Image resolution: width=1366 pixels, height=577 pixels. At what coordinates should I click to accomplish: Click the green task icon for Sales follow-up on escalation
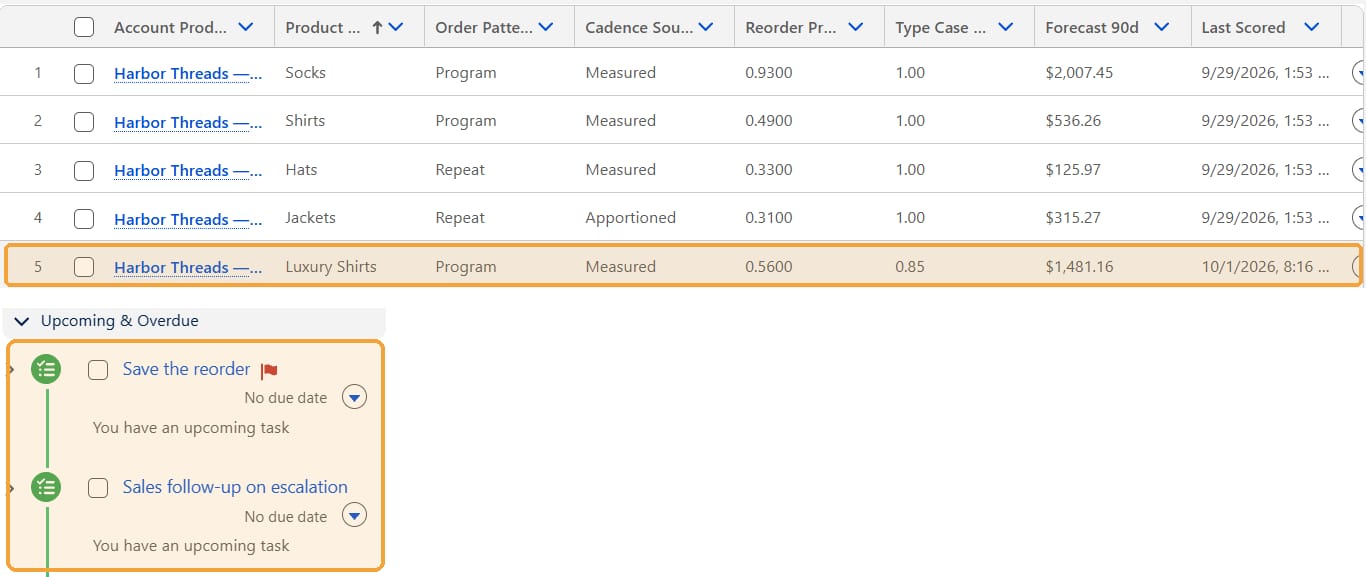pos(46,488)
